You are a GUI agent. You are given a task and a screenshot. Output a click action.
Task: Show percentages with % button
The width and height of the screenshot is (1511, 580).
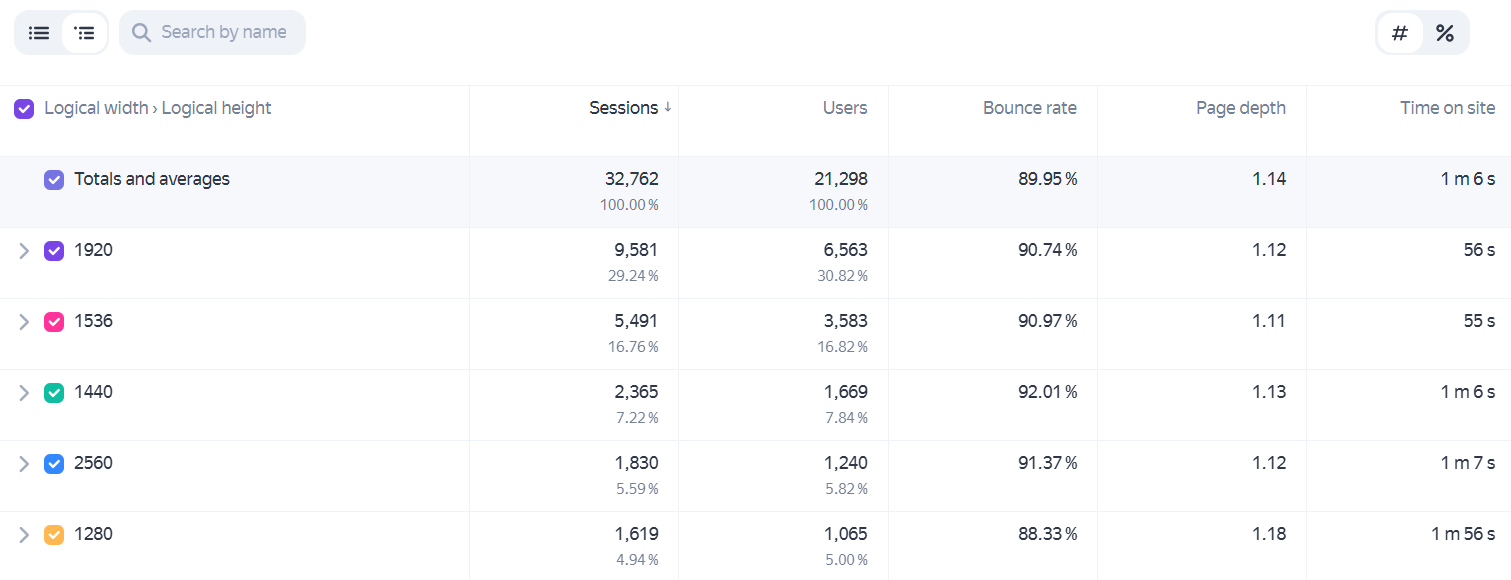pyautogui.click(x=1445, y=33)
